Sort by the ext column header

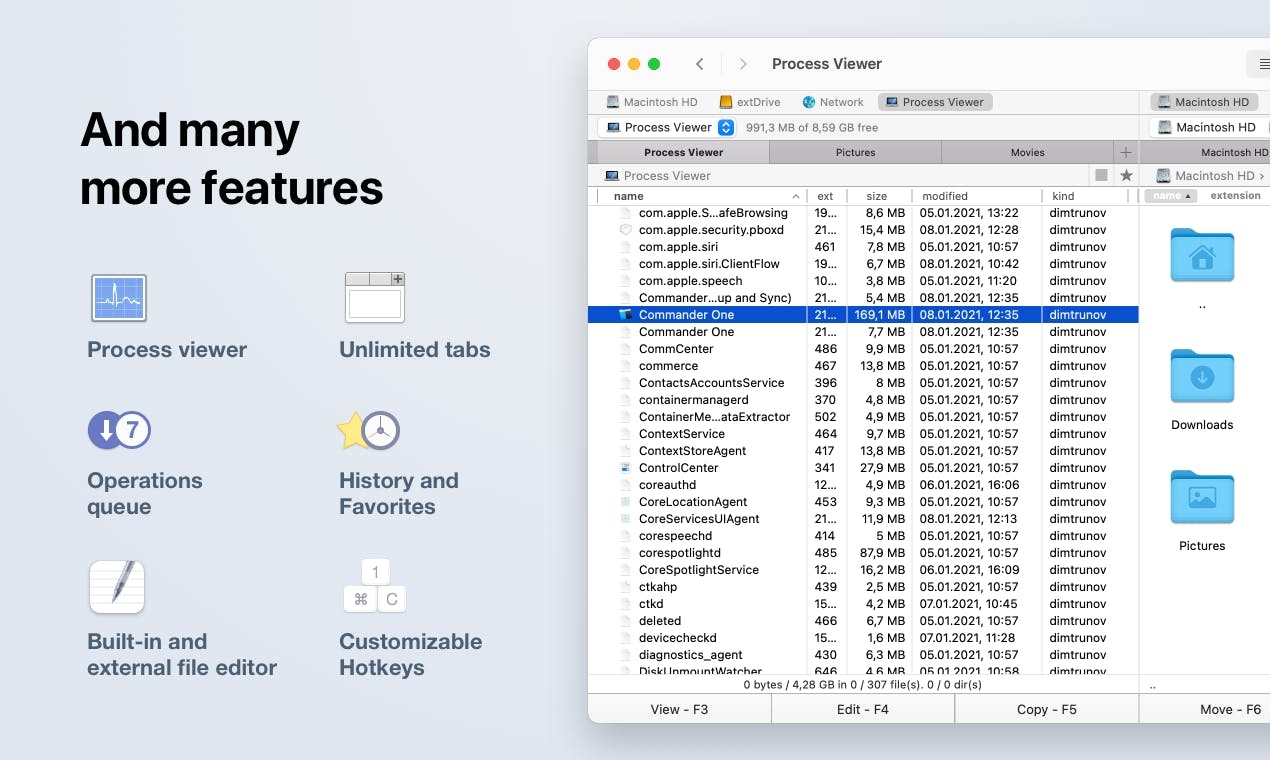pos(827,196)
